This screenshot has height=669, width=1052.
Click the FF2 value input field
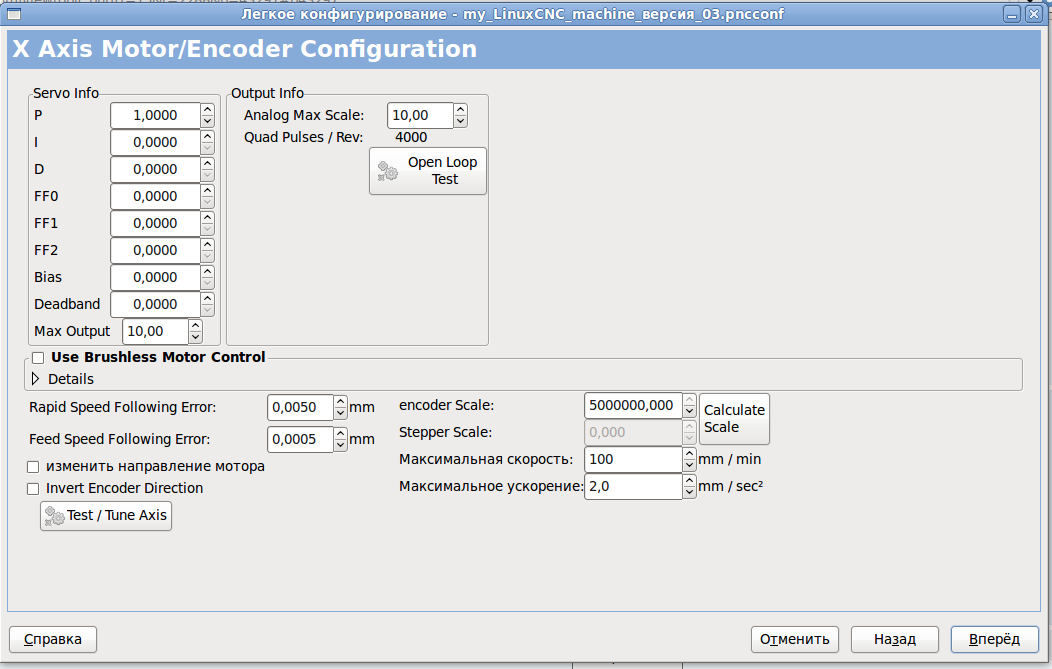[x=155, y=250]
